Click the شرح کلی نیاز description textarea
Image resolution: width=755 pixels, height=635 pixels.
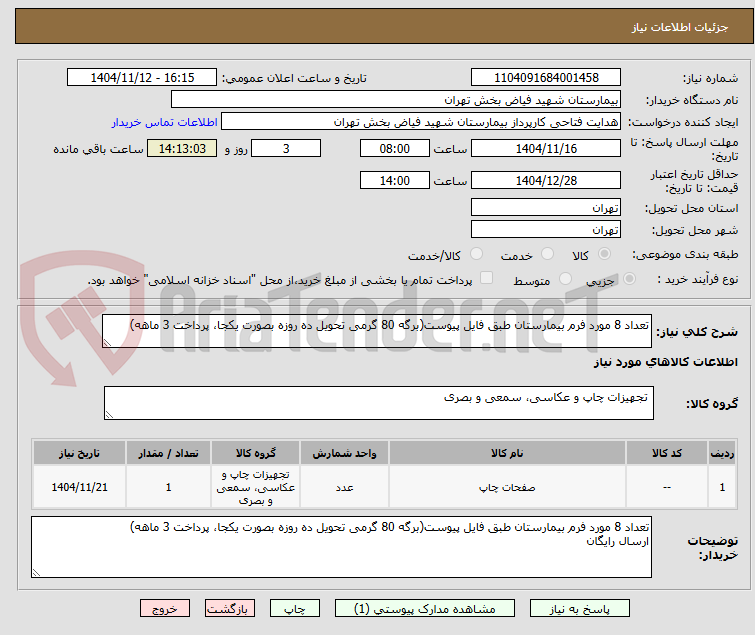[x=377, y=331]
